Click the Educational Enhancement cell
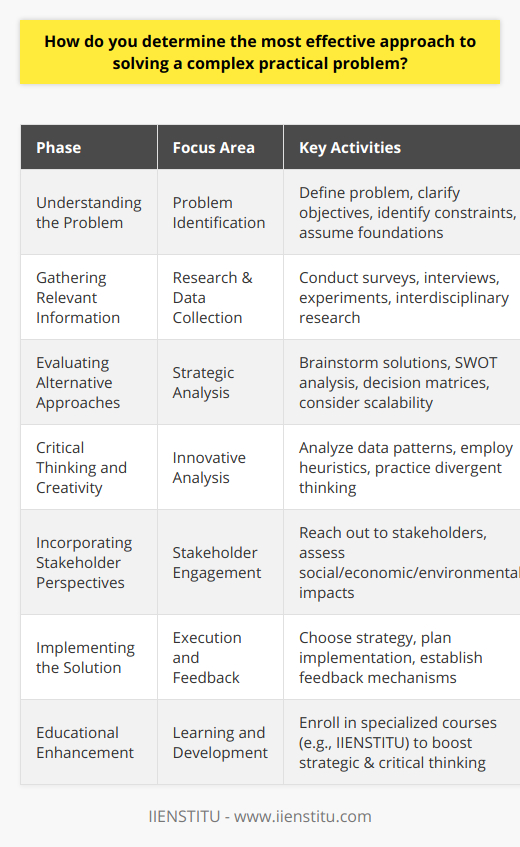520x847 pixels. [89, 742]
